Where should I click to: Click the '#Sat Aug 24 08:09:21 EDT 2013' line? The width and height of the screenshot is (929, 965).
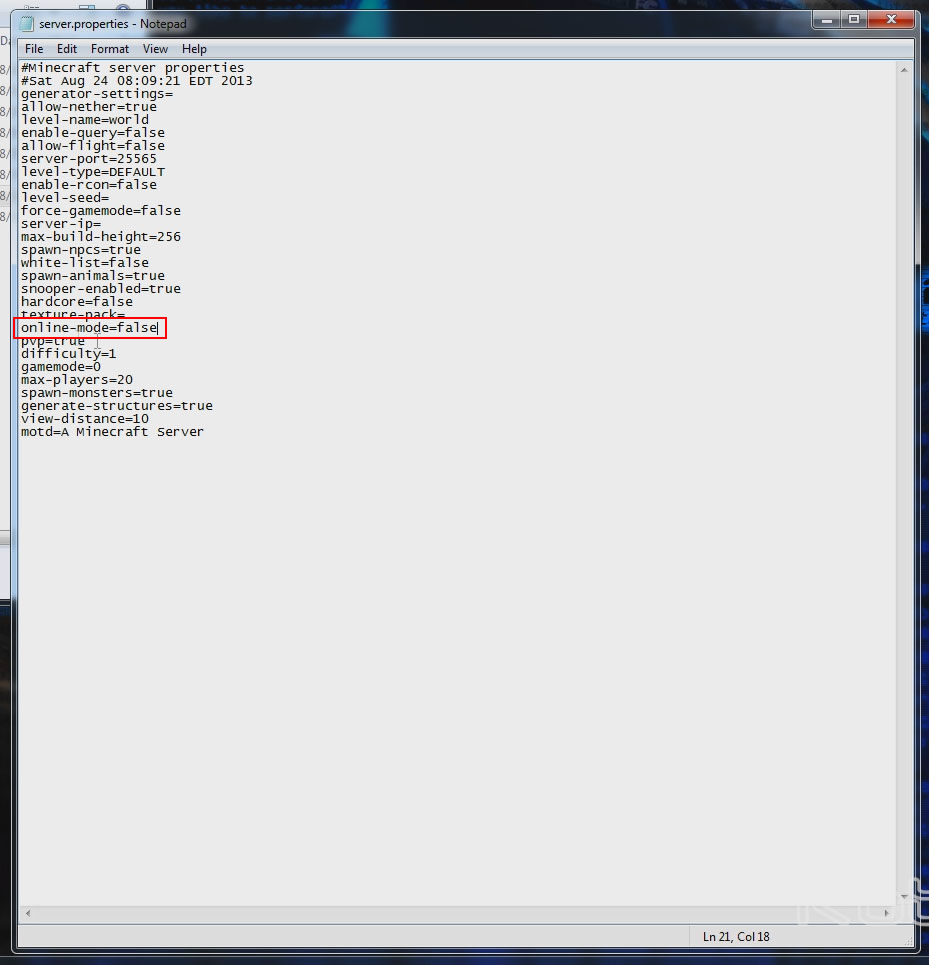point(137,81)
